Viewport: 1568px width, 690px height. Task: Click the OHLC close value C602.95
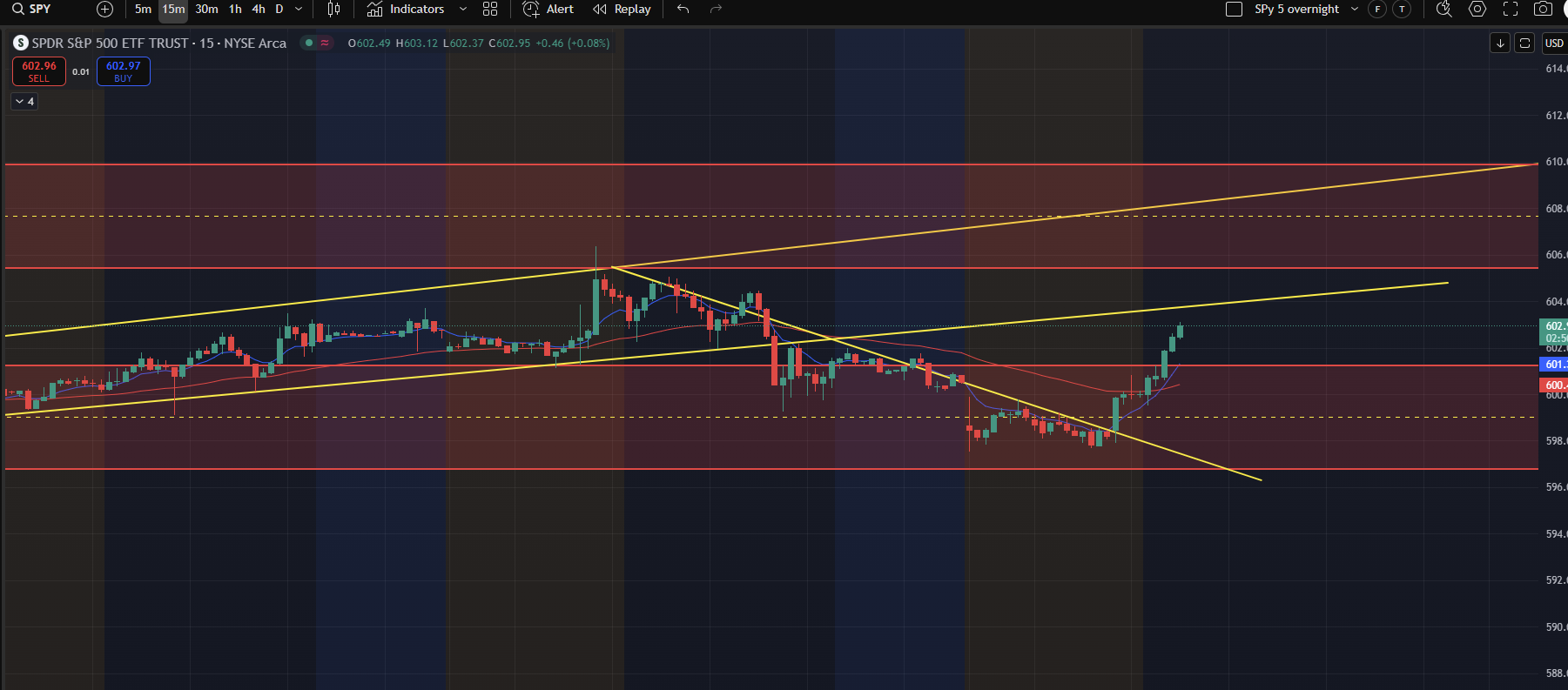[509, 43]
